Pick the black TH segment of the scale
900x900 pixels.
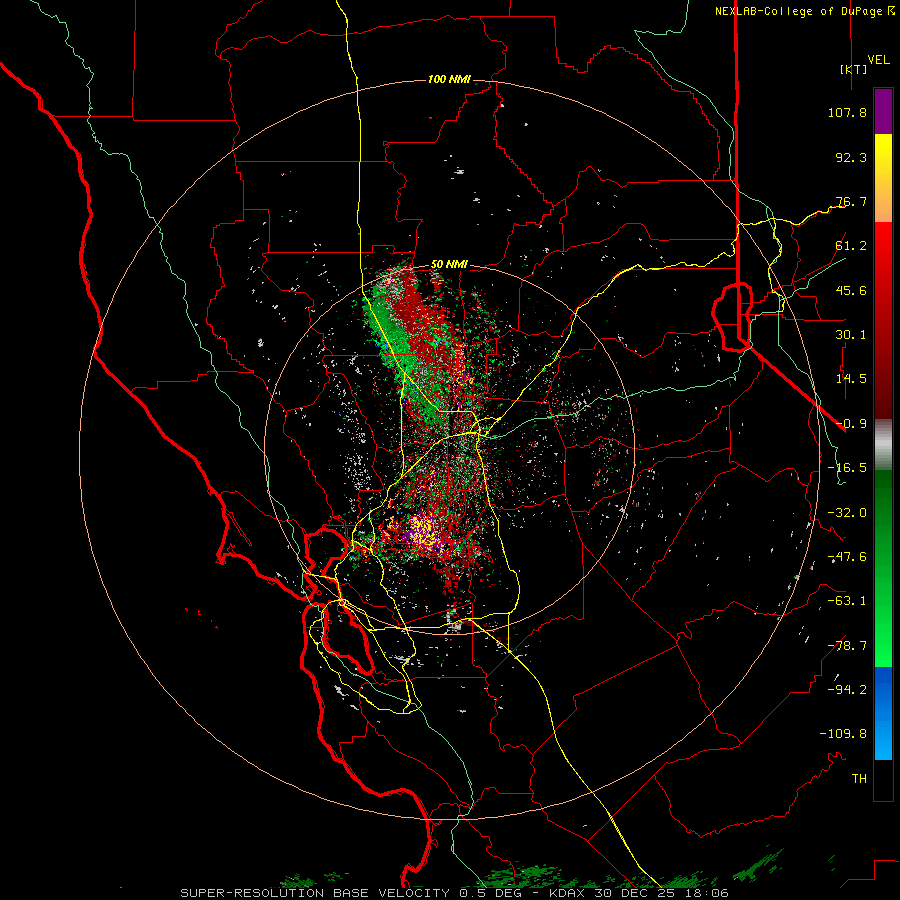[883, 779]
